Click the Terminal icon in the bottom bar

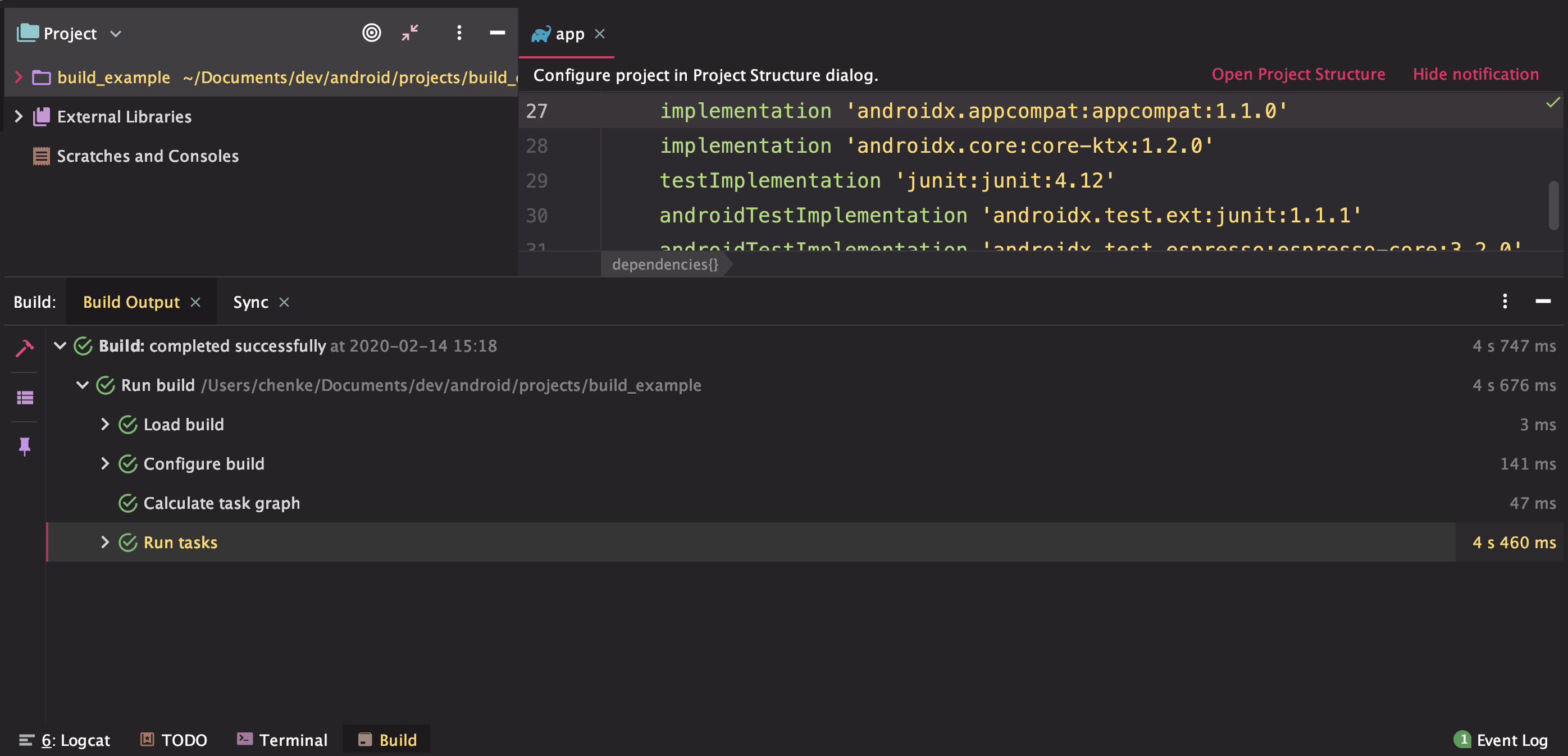pos(245,739)
